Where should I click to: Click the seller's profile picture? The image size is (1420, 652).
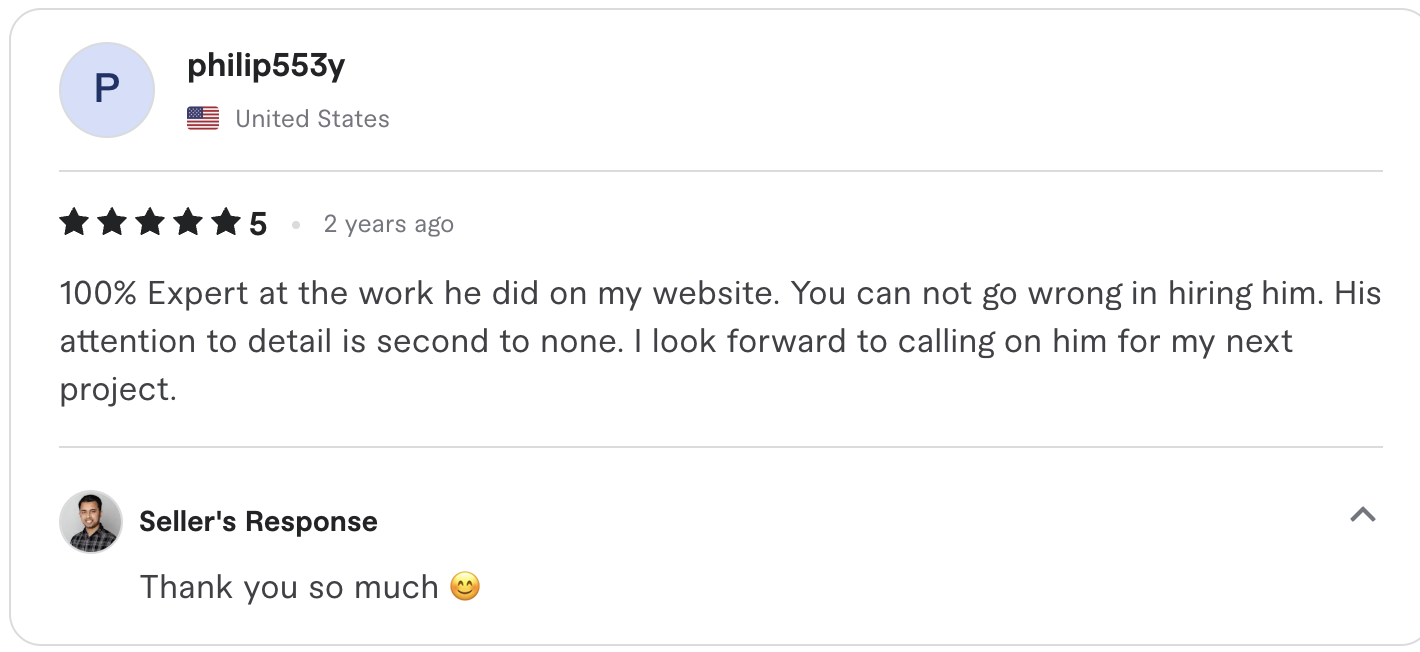pos(90,521)
